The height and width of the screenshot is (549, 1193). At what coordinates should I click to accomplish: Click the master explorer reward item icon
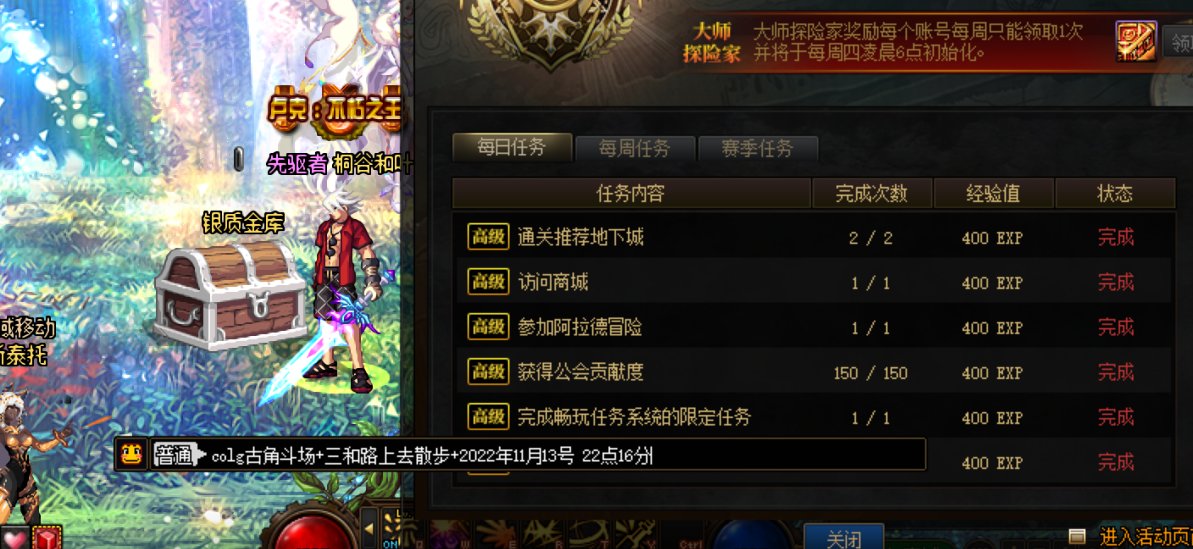[1135, 41]
